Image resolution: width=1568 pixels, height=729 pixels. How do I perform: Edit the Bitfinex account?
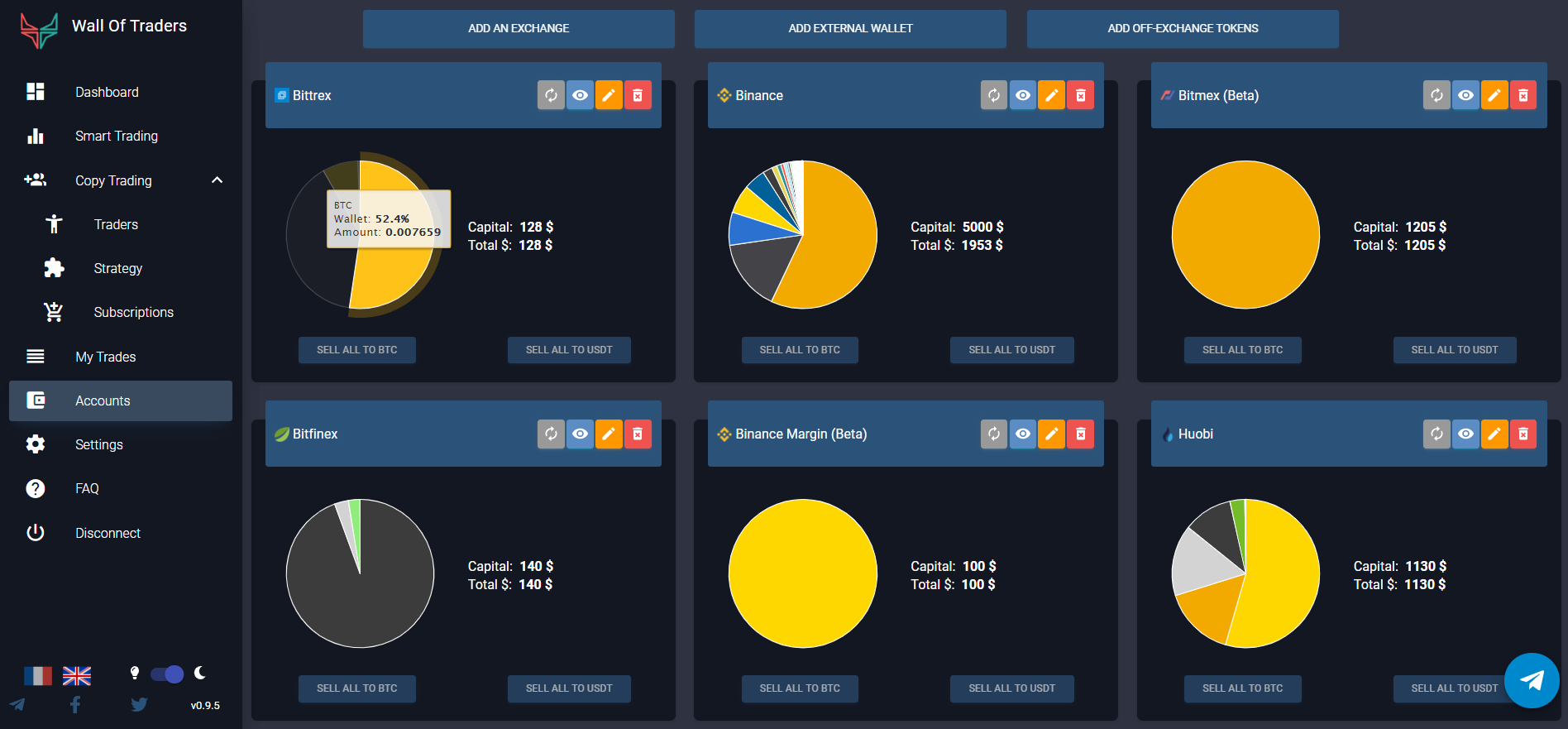click(x=609, y=434)
